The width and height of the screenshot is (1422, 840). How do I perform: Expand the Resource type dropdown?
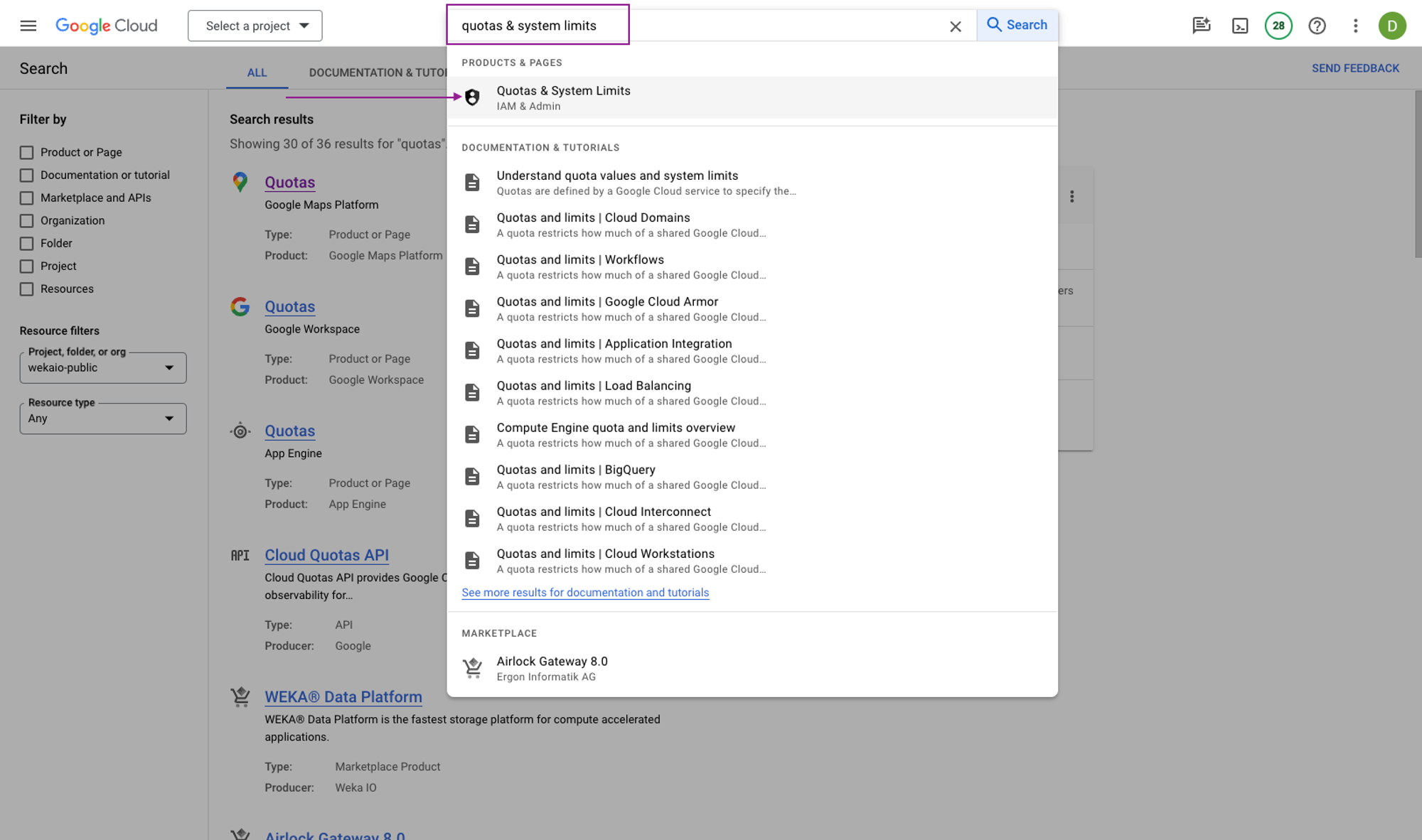pos(102,419)
